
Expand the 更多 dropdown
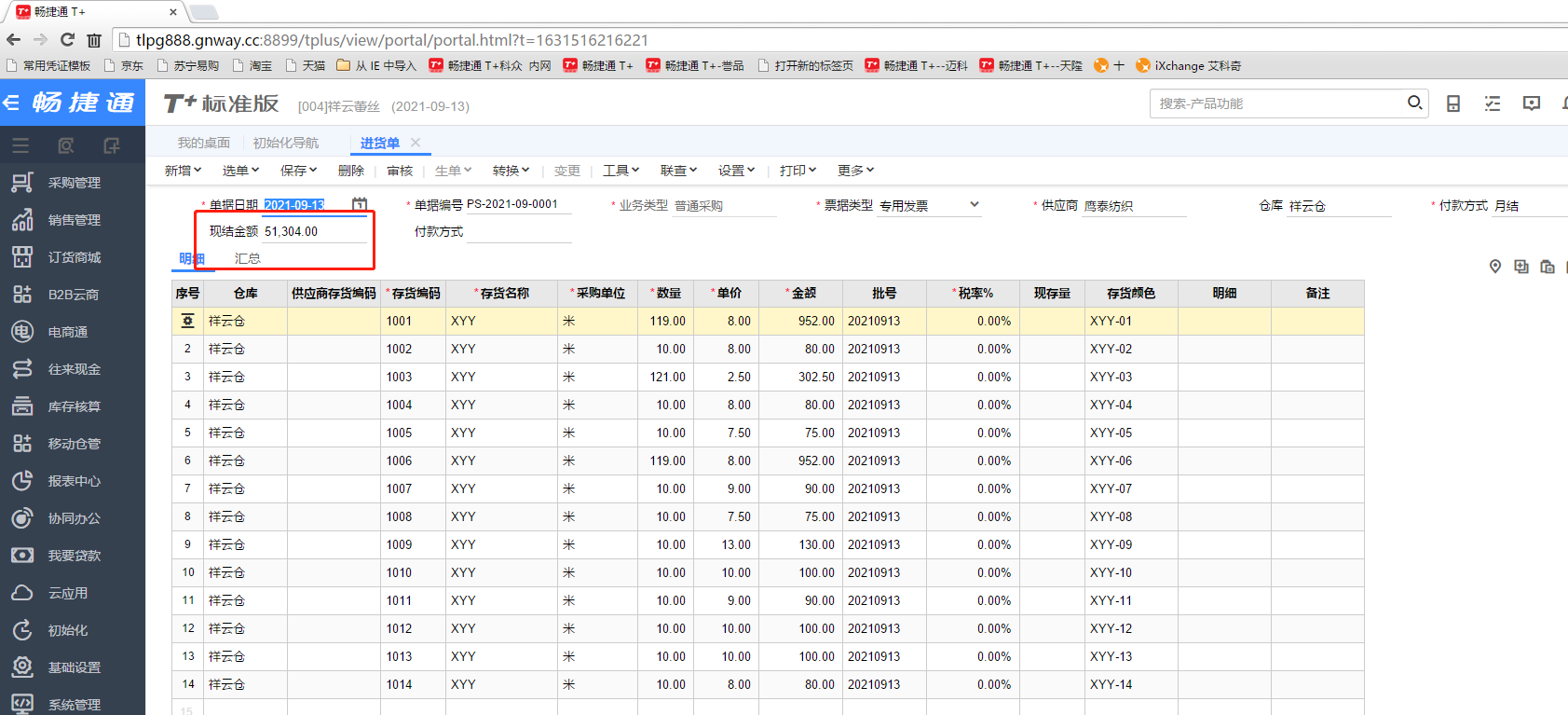tap(855, 171)
